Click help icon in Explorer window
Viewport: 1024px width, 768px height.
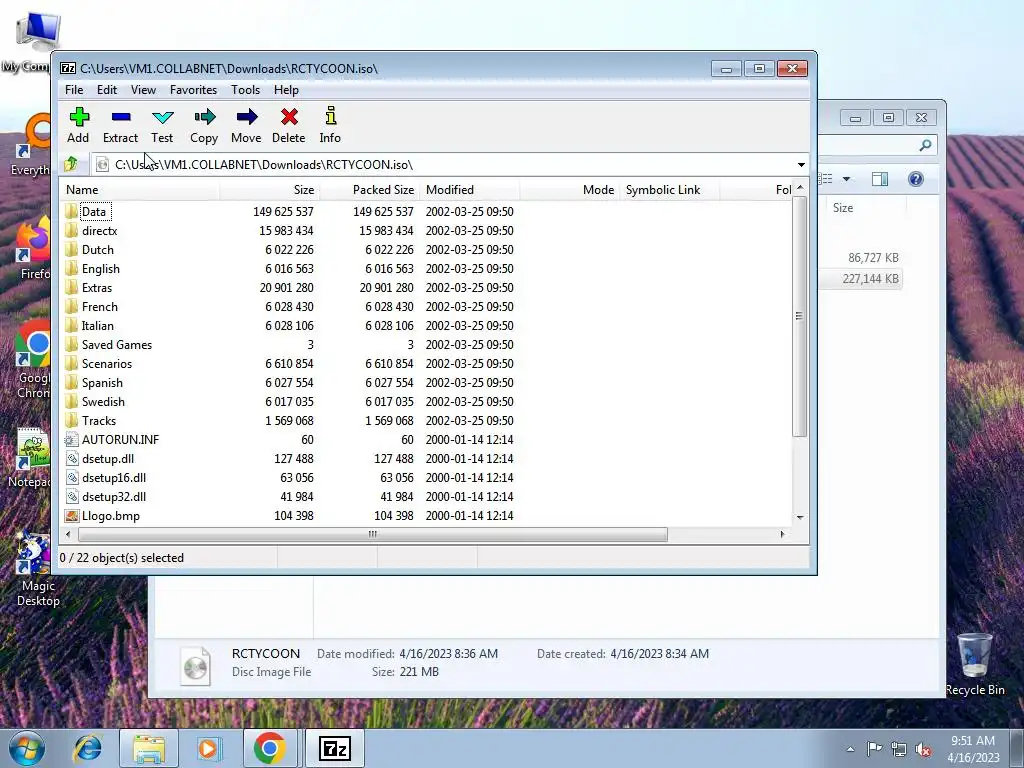pos(916,179)
